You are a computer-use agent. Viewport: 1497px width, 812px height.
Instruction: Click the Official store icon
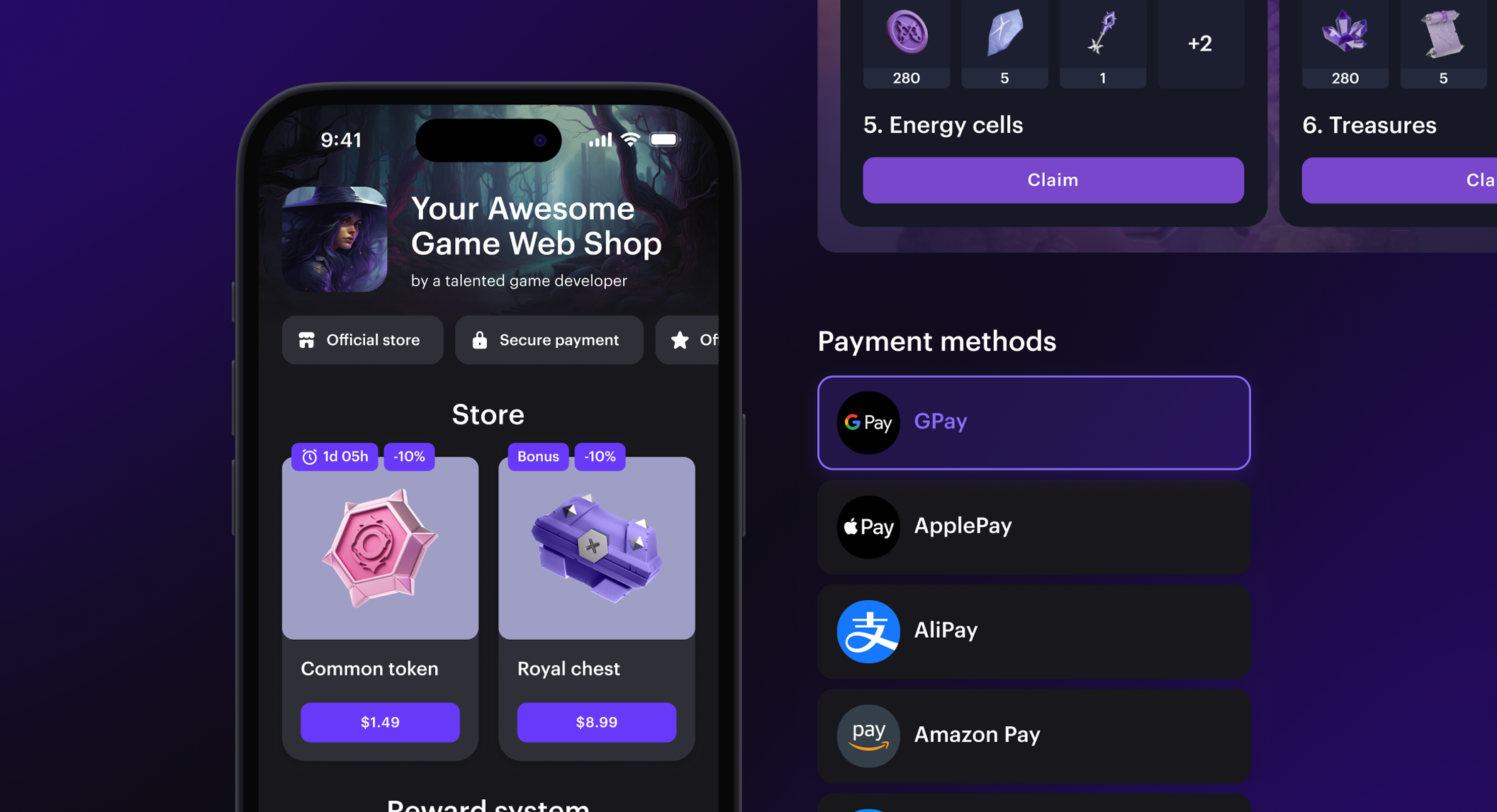coord(308,339)
